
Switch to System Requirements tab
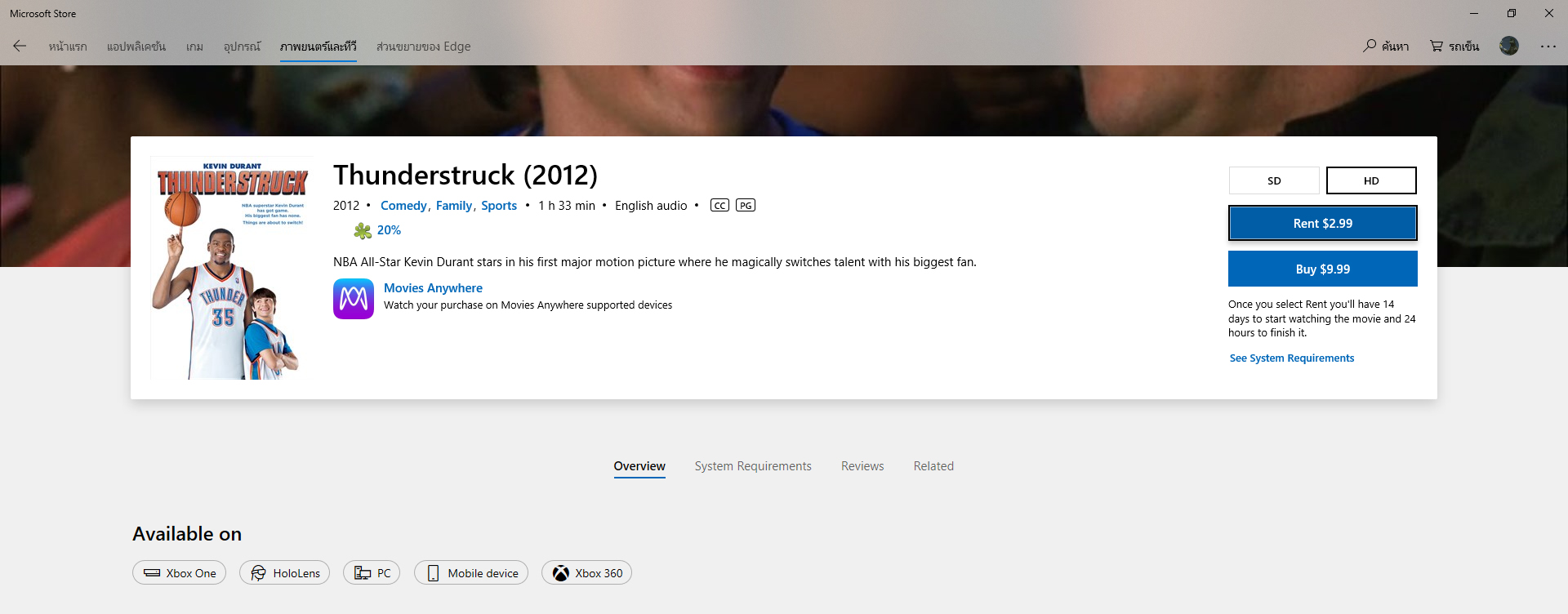pos(753,466)
